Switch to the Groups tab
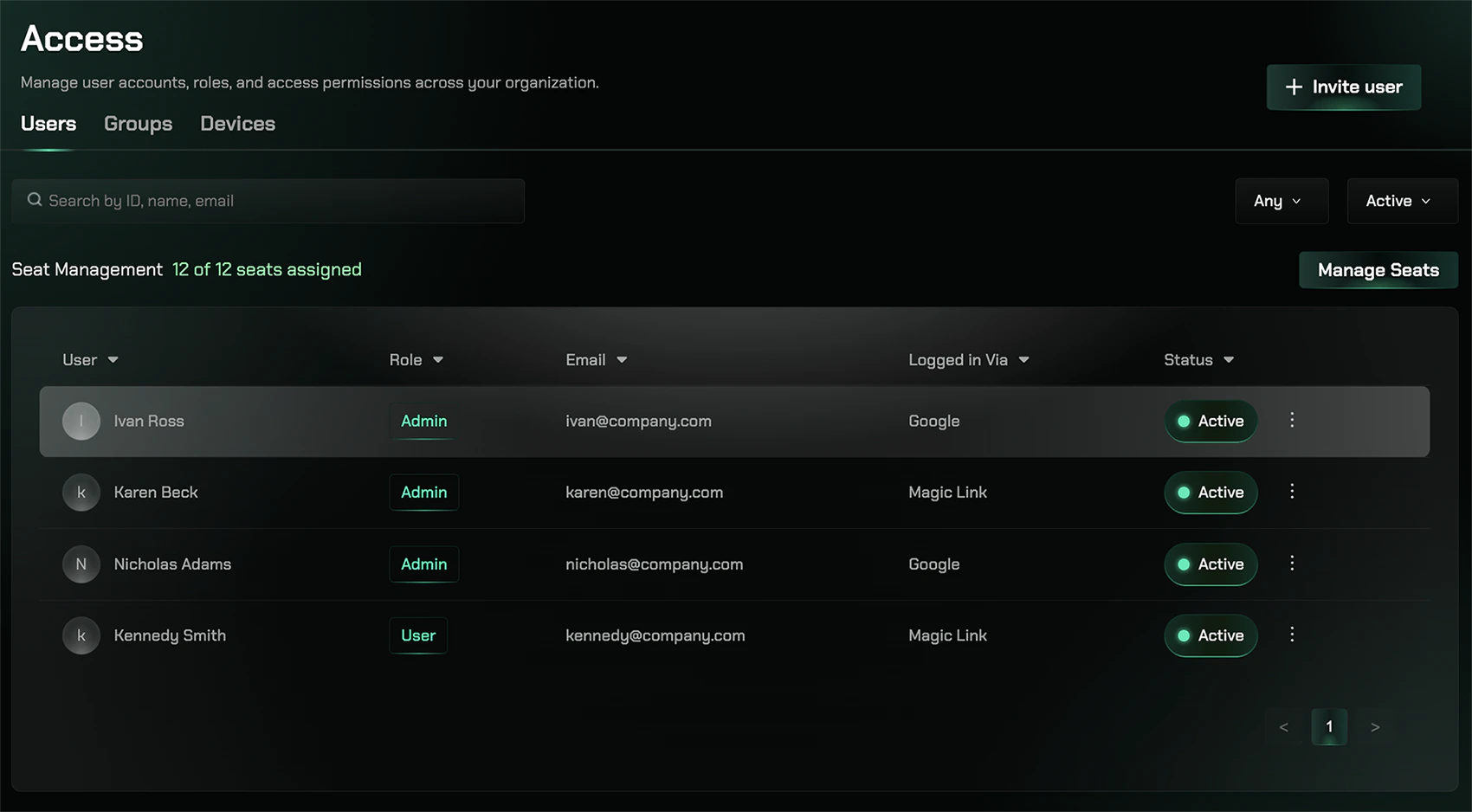1472x812 pixels. pyautogui.click(x=138, y=124)
